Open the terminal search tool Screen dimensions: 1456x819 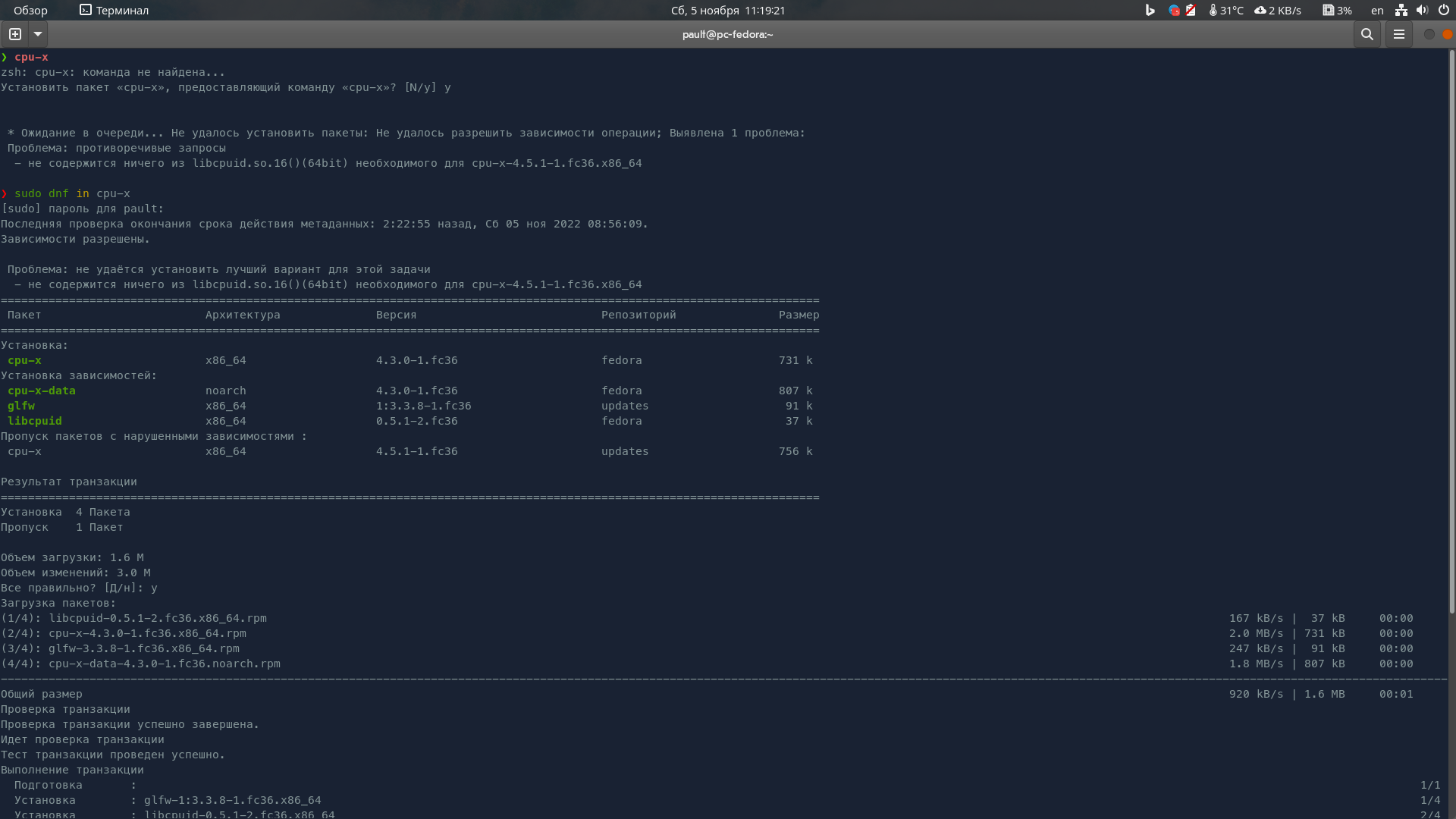click(x=1367, y=34)
